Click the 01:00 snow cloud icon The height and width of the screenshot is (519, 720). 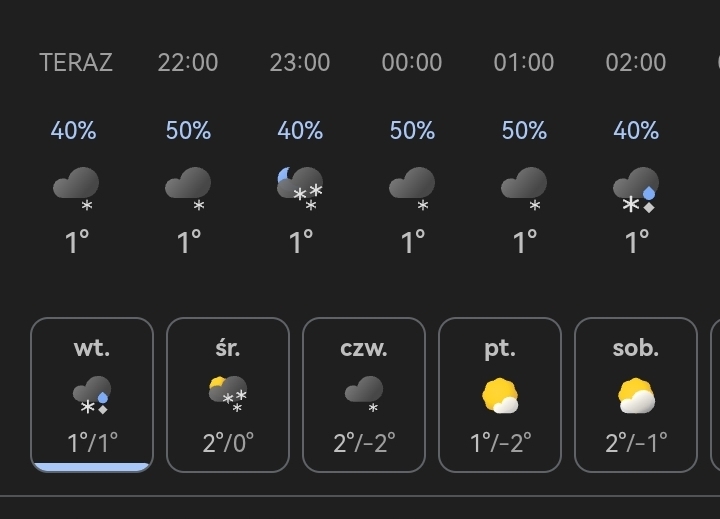[x=524, y=189]
